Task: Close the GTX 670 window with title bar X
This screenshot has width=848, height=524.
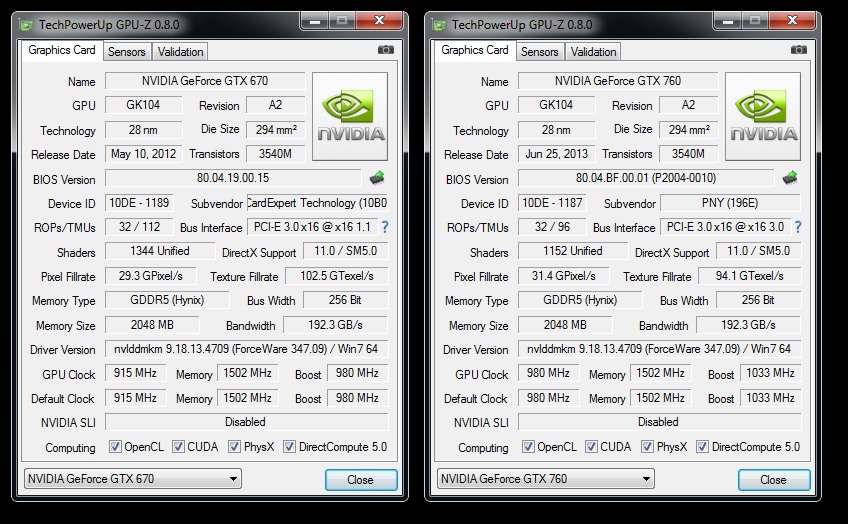Action: (379, 21)
